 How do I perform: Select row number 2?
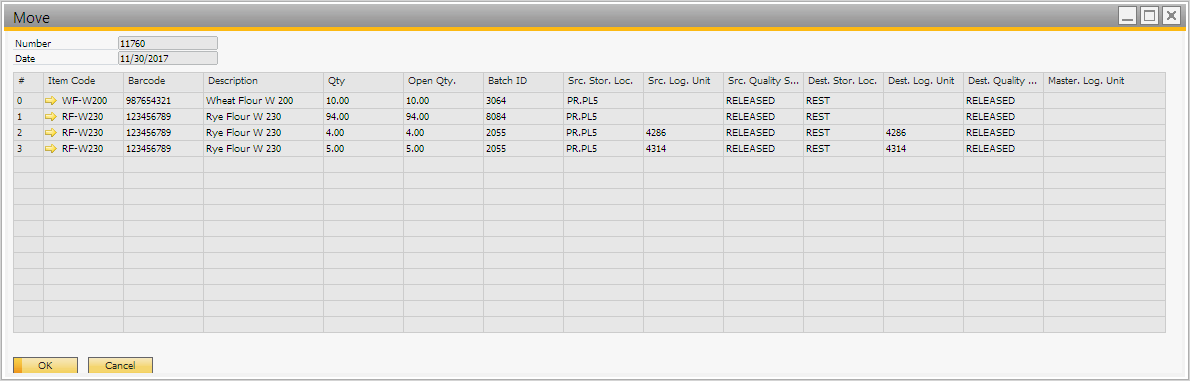point(28,133)
